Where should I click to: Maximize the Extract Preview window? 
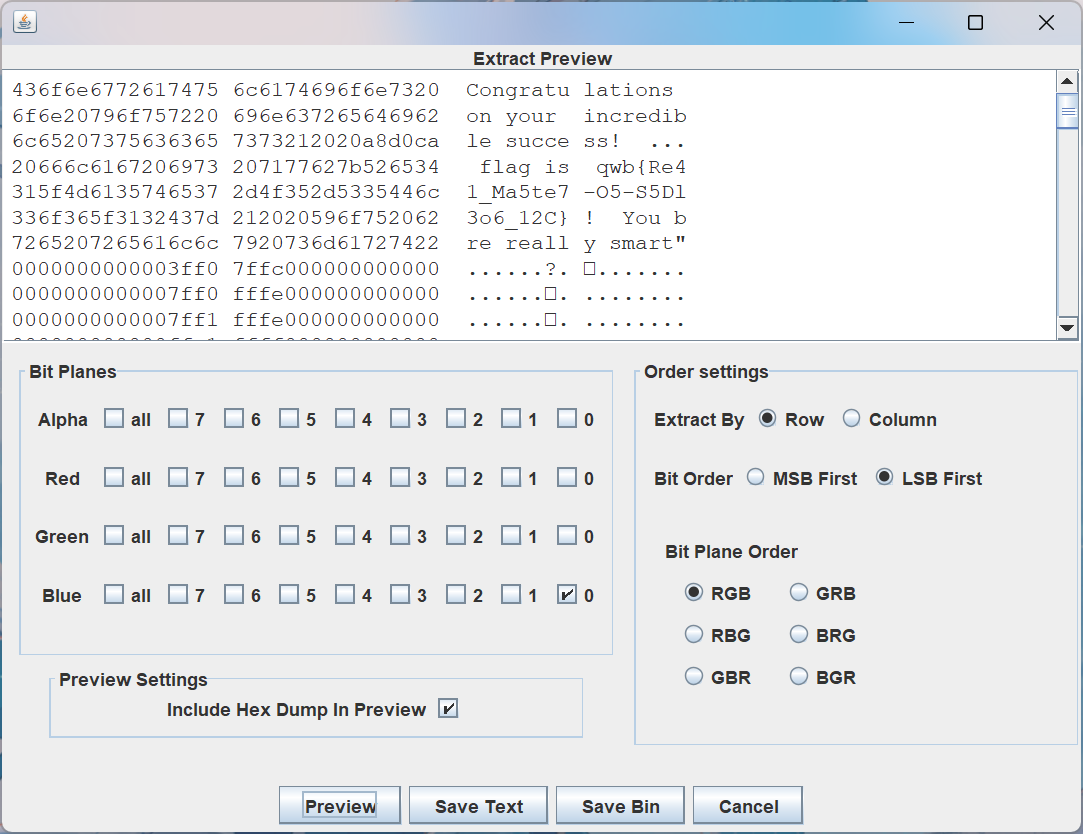pyautogui.click(x=975, y=22)
